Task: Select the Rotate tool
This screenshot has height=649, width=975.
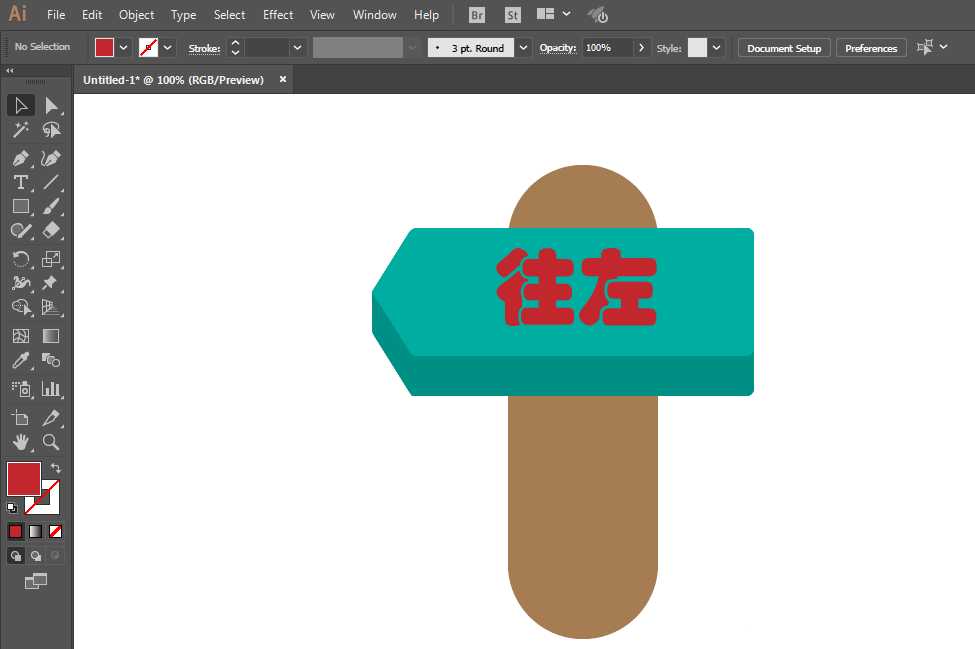Action: point(21,259)
